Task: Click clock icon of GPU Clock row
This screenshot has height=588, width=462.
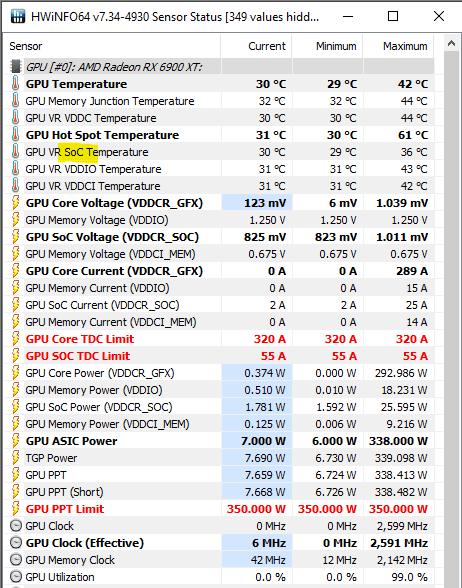Action: coord(16,526)
